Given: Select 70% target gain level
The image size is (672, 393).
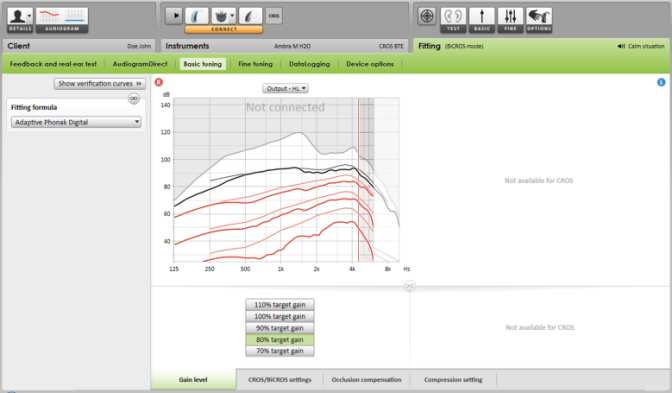Looking at the screenshot, I should pyautogui.click(x=280, y=351).
